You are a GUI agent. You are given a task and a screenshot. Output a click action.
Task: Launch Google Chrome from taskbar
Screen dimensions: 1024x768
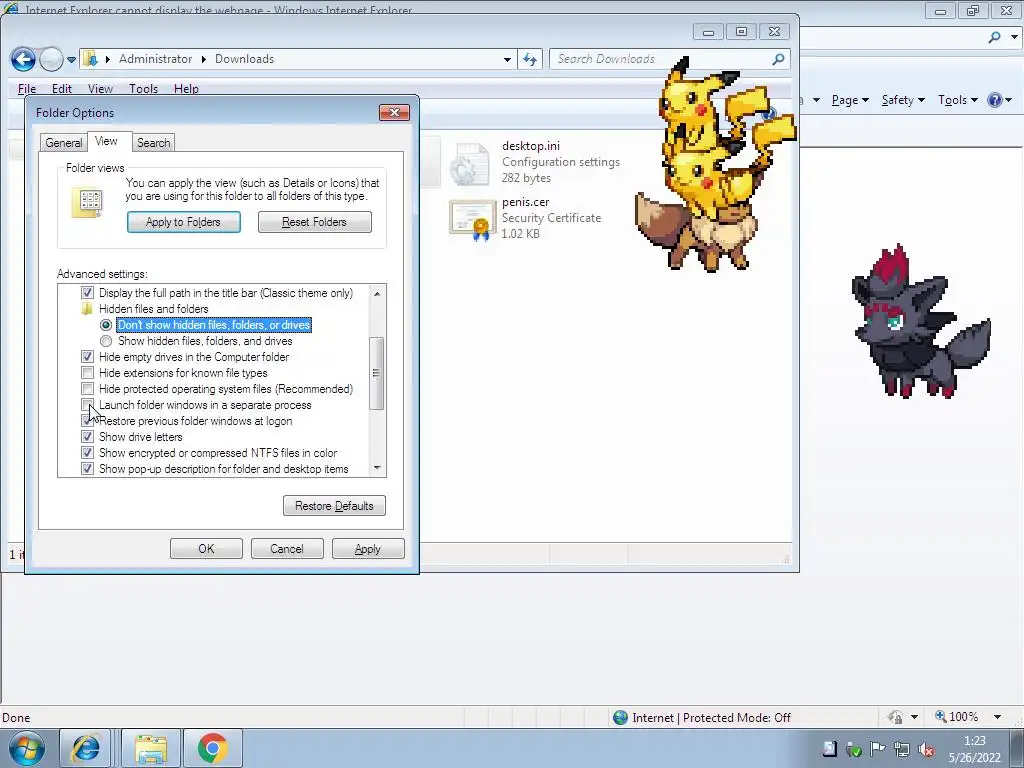[212, 748]
